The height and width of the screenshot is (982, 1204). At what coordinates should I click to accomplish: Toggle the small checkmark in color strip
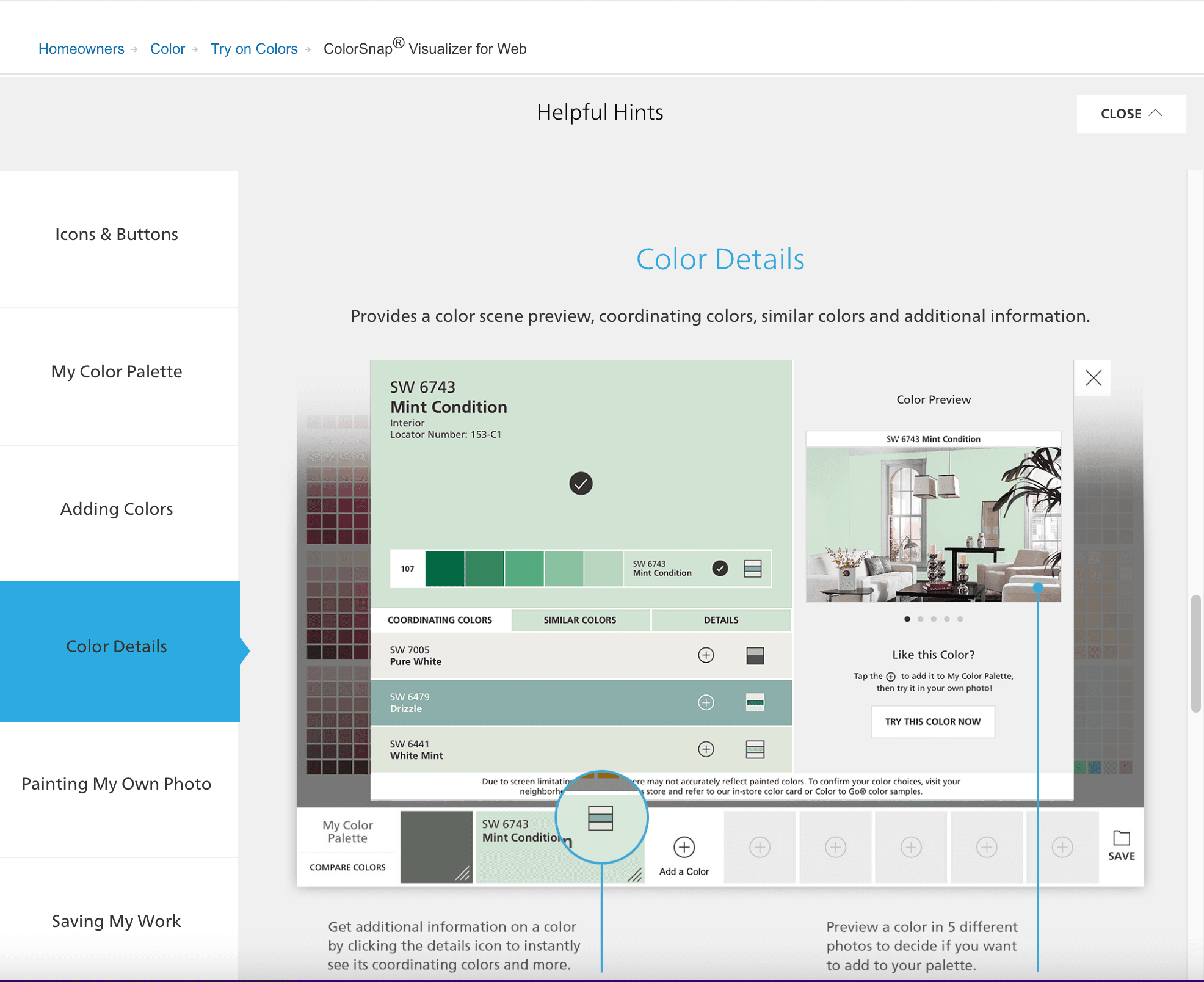(x=720, y=569)
